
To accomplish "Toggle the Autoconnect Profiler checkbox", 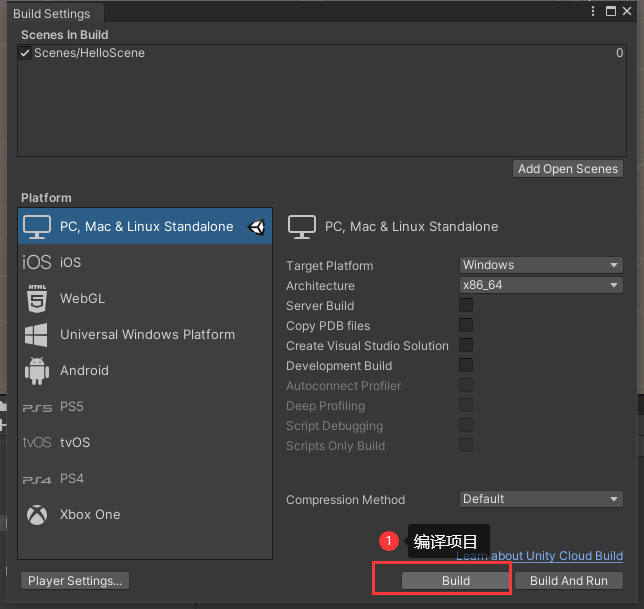I will click(466, 385).
